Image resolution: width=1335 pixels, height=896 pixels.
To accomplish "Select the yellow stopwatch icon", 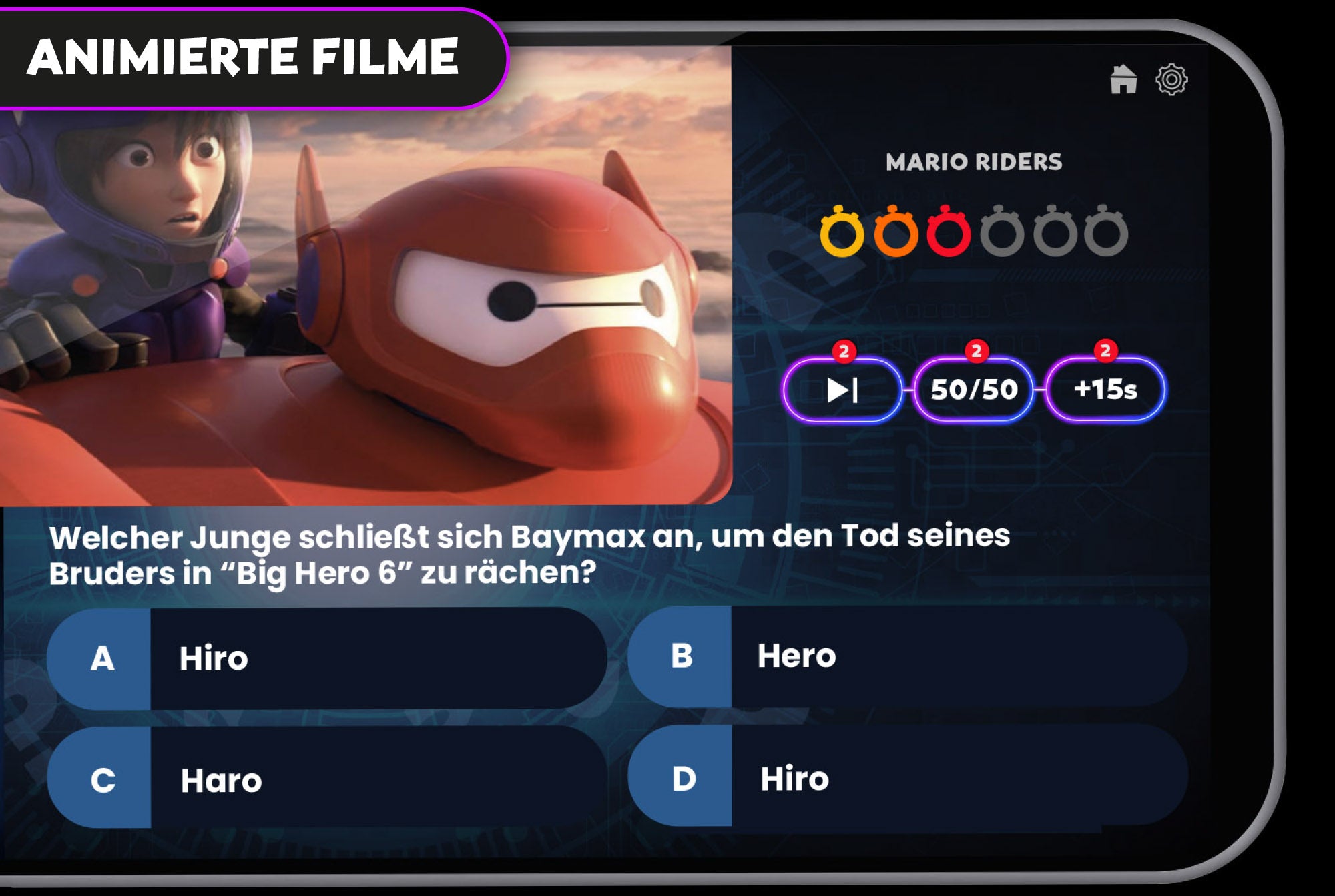I will (842, 232).
